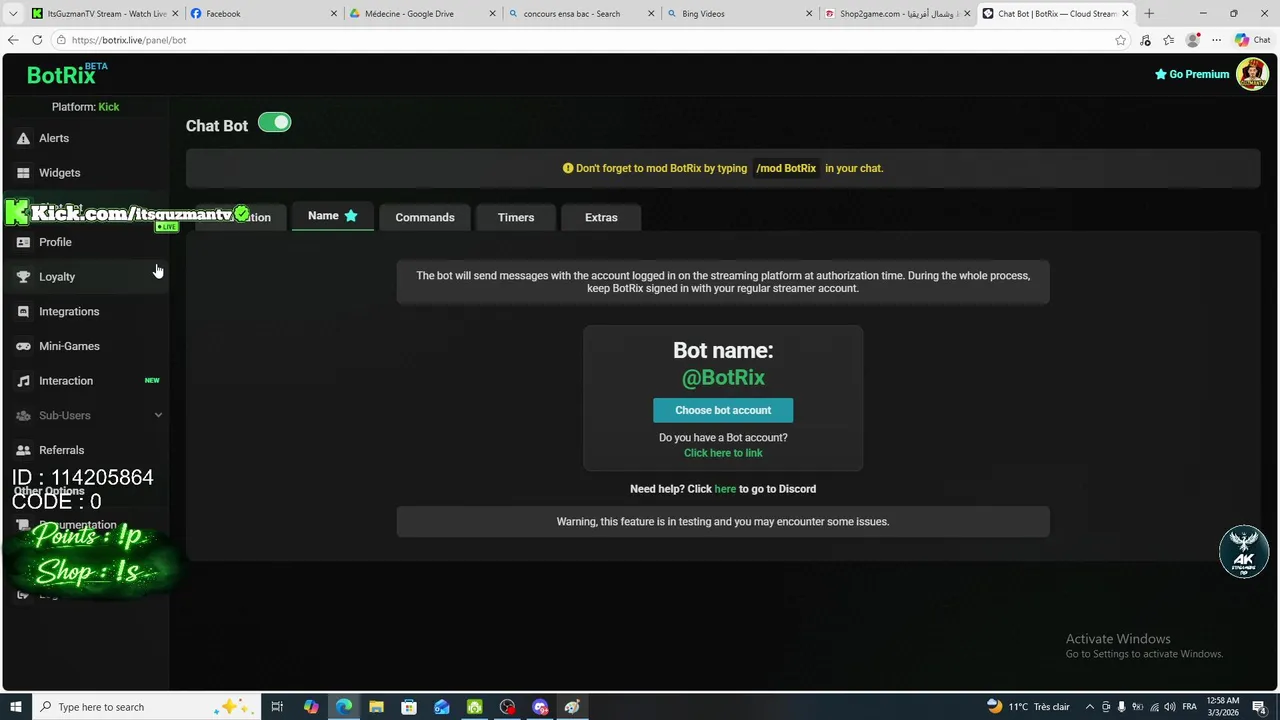Image resolution: width=1280 pixels, height=720 pixels.
Task: Open the Windows Start menu
Action: [15, 707]
